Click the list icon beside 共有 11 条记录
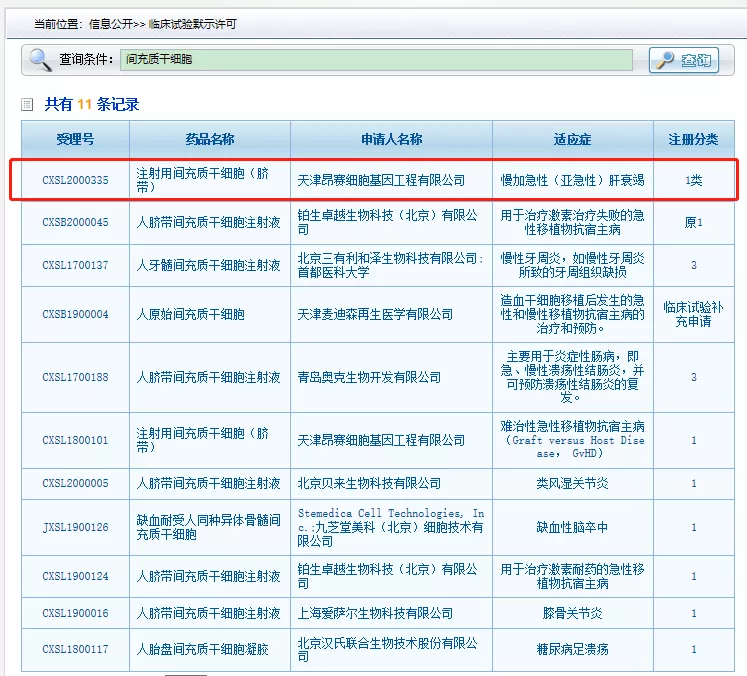This screenshot has width=747, height=676. [x=27, y=104]
